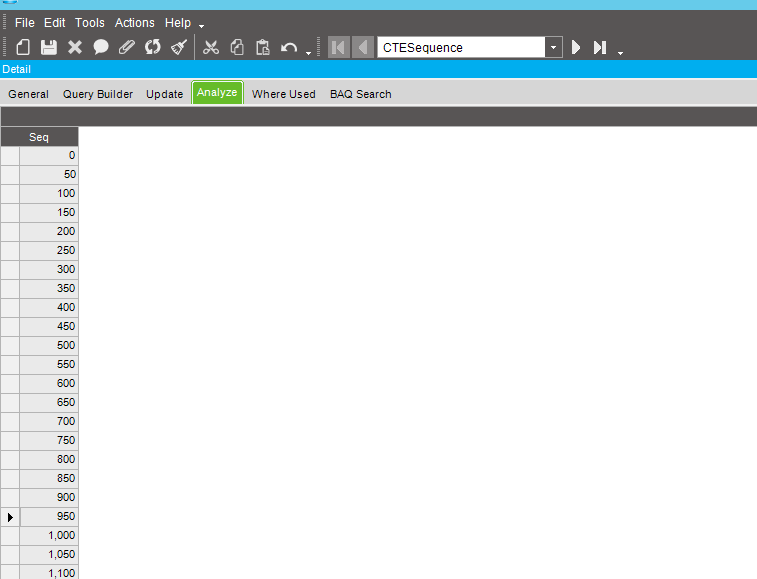Click the Seq cell with value 1,100
Screen dimensions: 757x579
[x=49, y=572]
